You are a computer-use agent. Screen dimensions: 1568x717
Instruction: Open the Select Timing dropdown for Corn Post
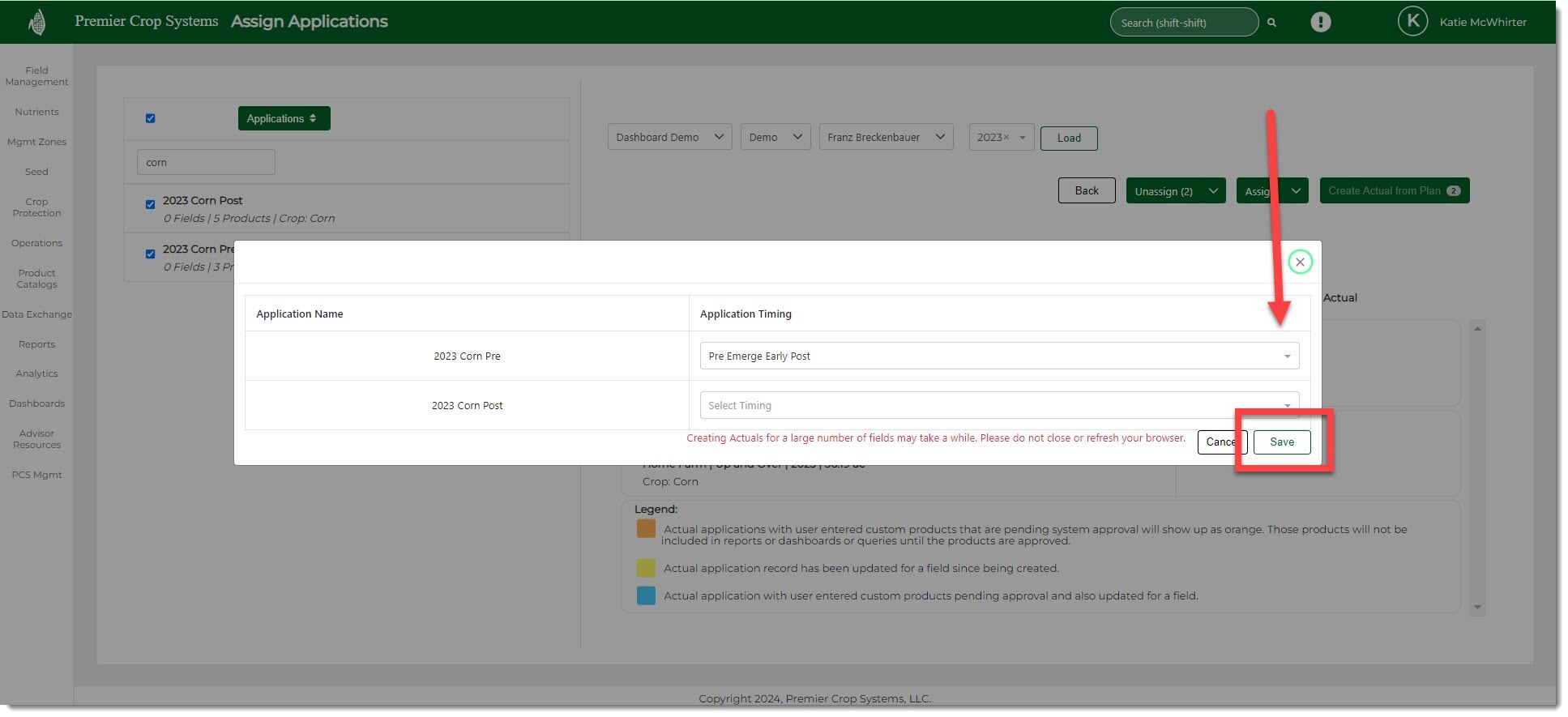(998, 405)
